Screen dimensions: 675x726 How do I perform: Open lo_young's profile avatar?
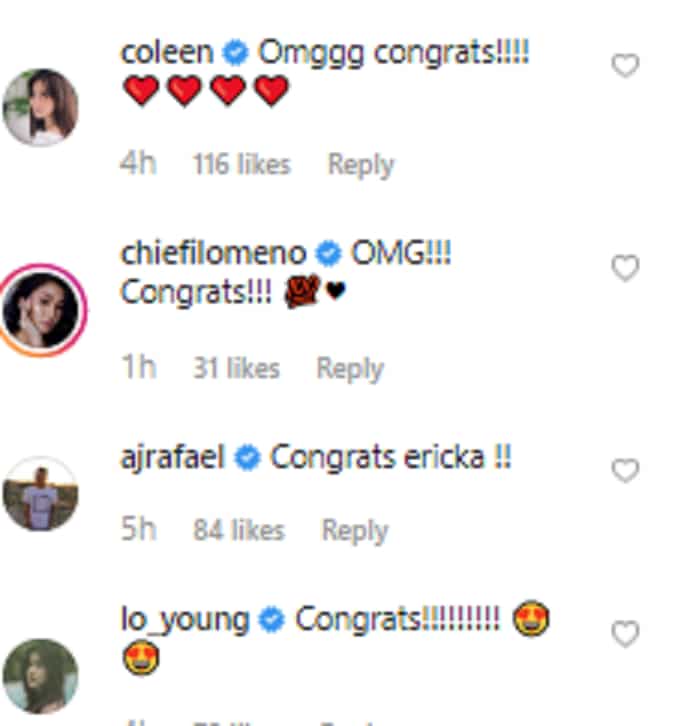click(41, 676)
